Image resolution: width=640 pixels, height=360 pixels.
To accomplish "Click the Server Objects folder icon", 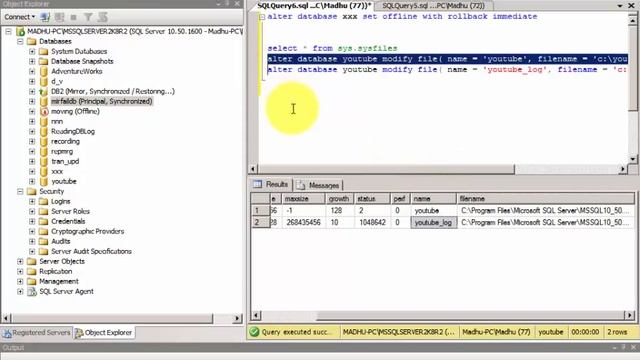I will point(31,261).
